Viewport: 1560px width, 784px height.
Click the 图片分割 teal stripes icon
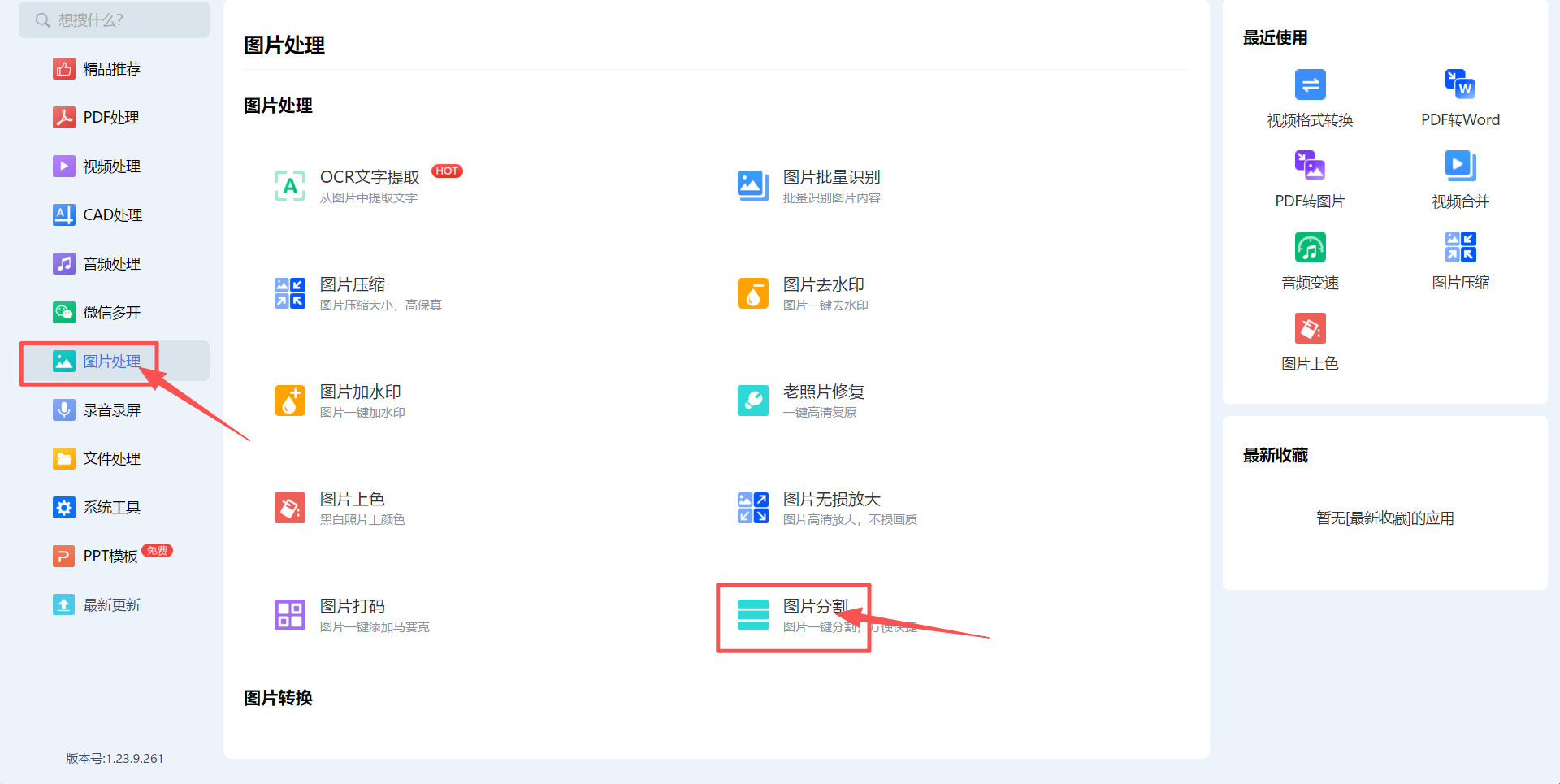[753, 615]
